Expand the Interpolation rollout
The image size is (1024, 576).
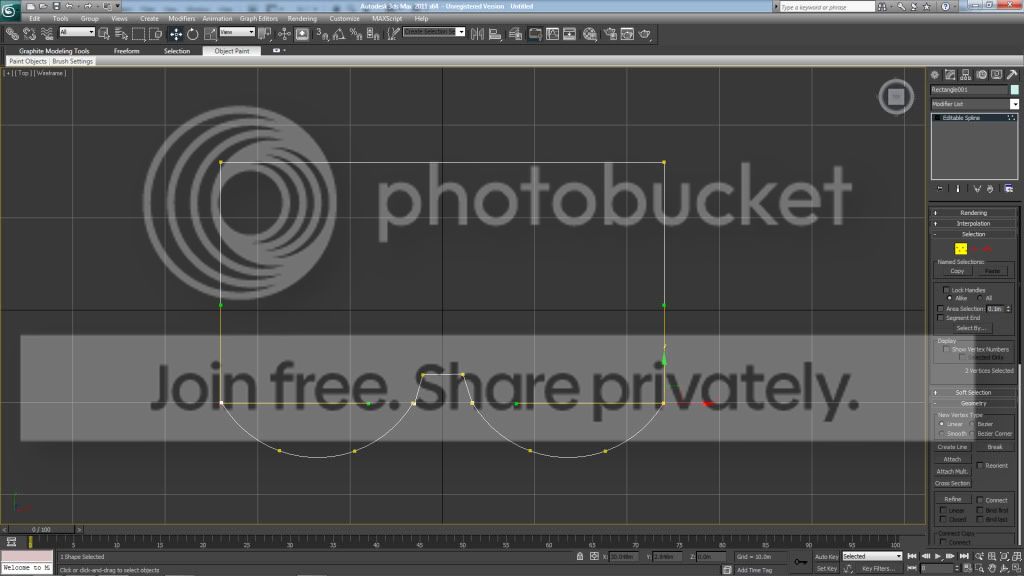point(973,223)
